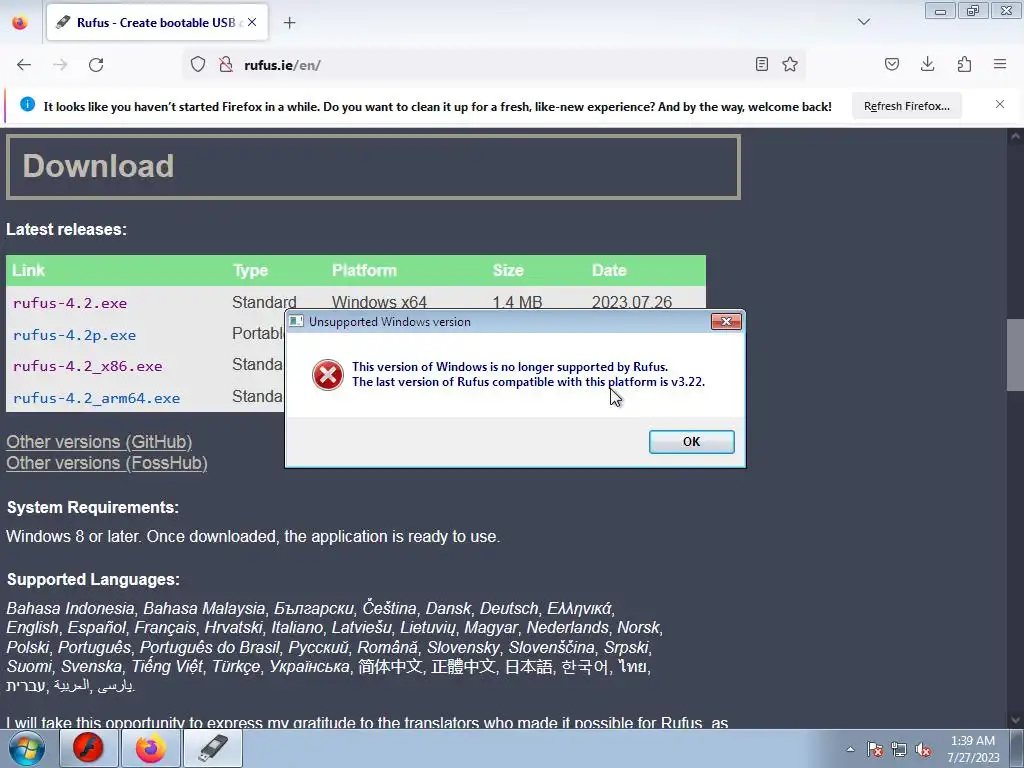The width and height of the screenshot is (1024, 768).
Task: Click the 2023.07.26 date cell
Action: 632,302
